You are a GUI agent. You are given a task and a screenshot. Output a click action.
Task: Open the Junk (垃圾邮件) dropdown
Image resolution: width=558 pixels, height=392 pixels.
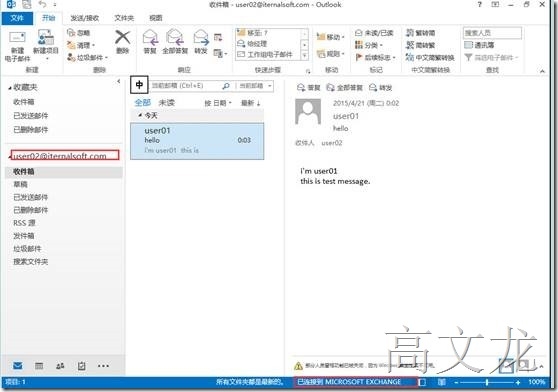[87, 57]
